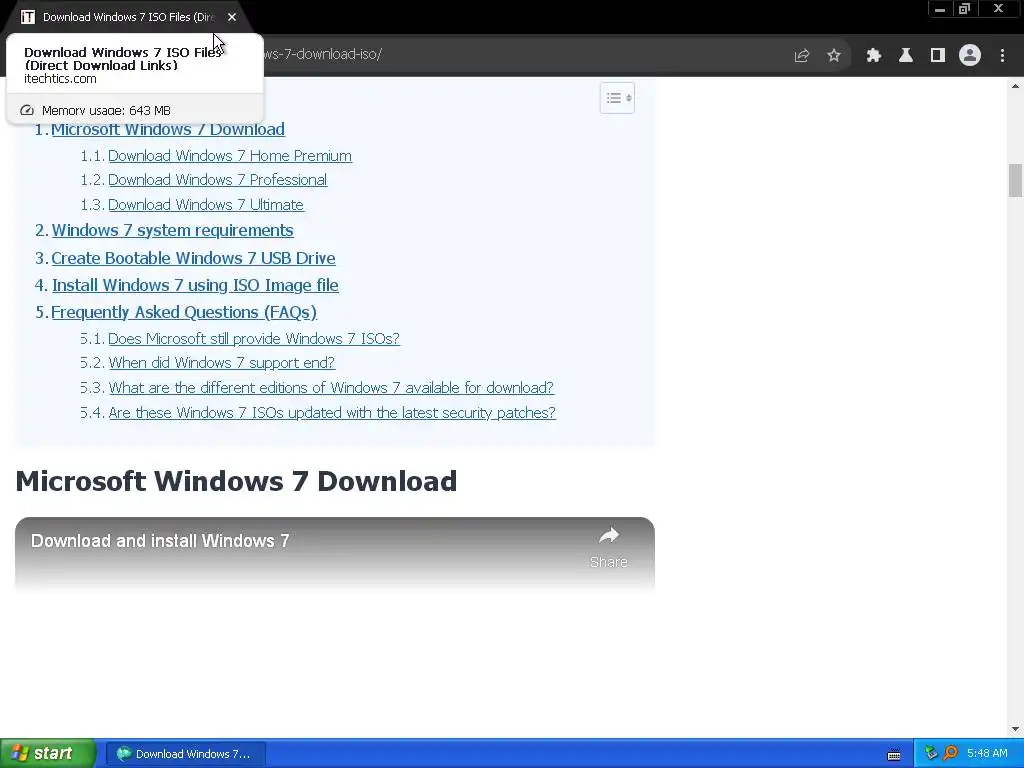The image size is (1024, 768).
Task: Open the Chrome Labs flask icon
Action: point(906,56)
